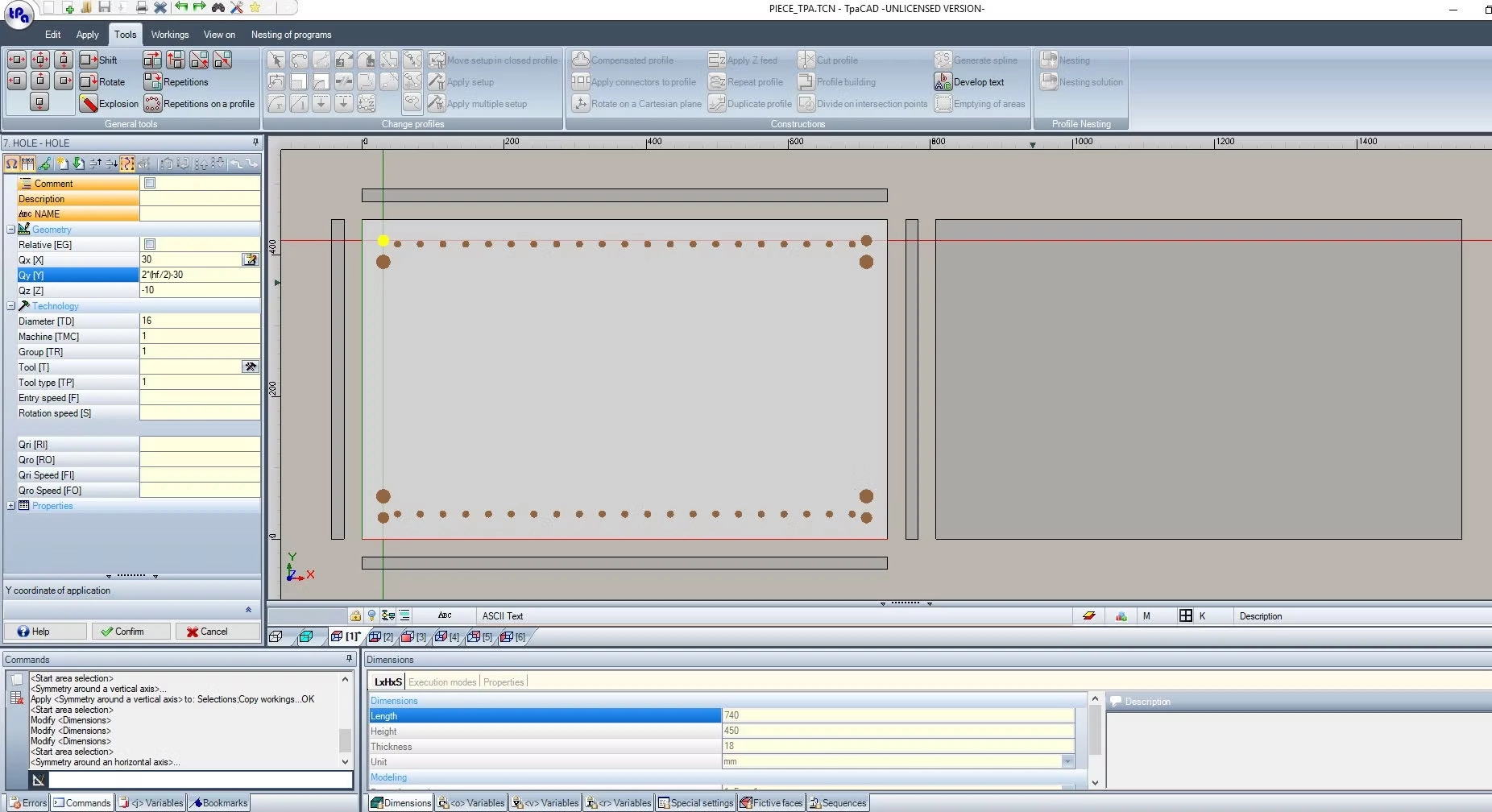
Task: Click the Diameter [TD] value field
Action: click(199, 321)
